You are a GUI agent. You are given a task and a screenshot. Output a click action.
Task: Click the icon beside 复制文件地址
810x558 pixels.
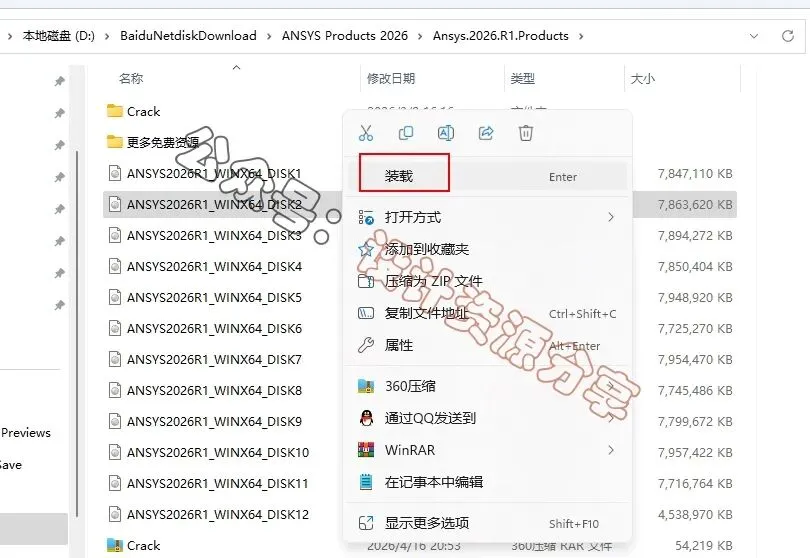click(366, 313)
